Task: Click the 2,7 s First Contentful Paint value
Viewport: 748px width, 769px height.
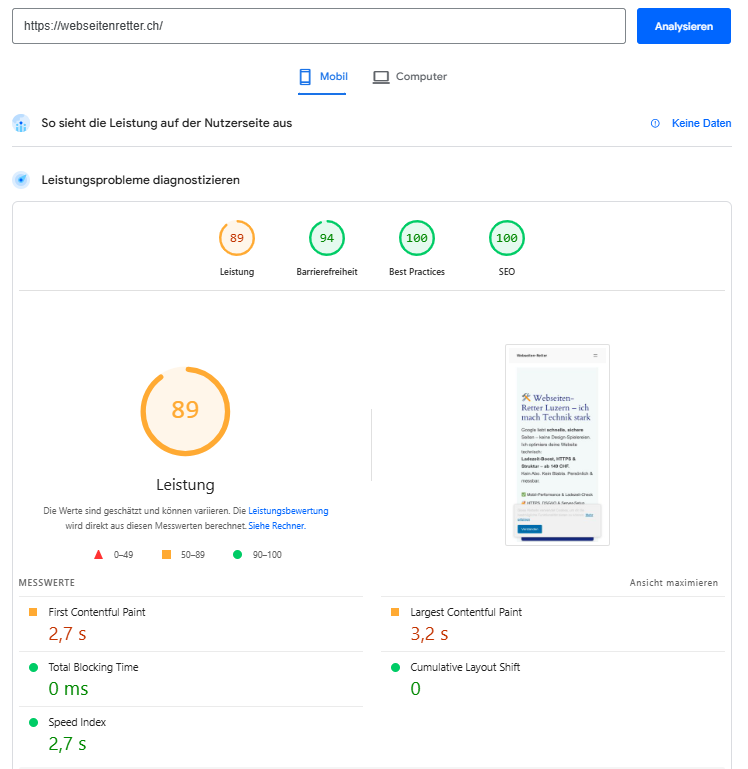Action: click(67, 634)
